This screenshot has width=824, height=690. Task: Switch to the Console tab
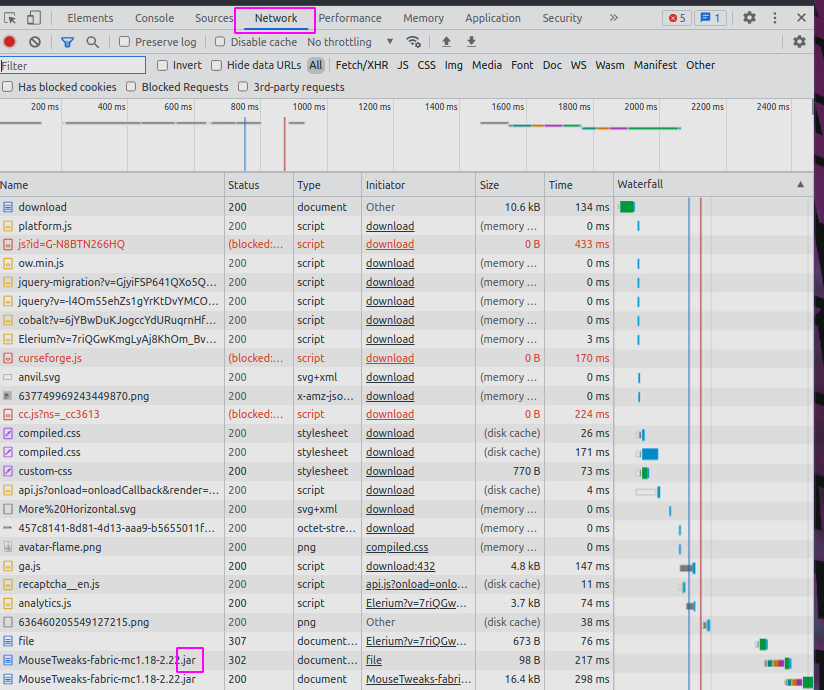pos(154,18)
